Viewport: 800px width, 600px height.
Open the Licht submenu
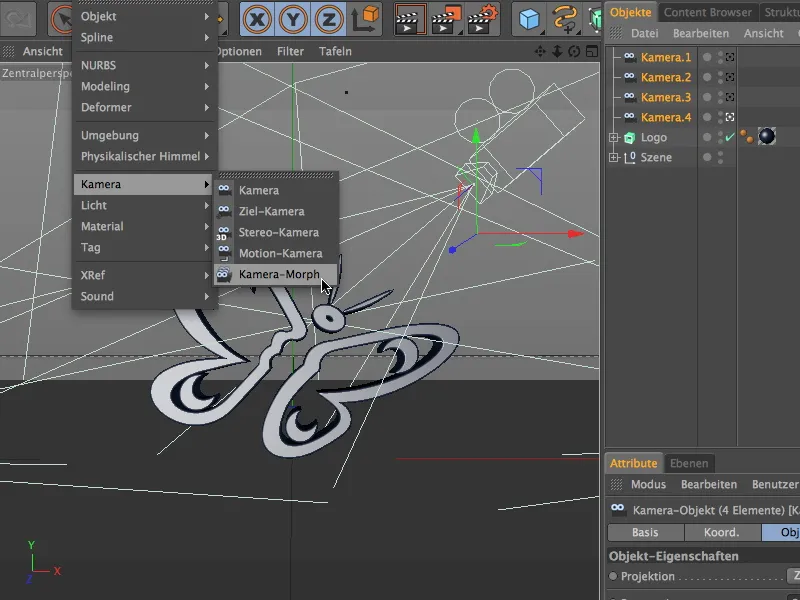coord(145,205)
